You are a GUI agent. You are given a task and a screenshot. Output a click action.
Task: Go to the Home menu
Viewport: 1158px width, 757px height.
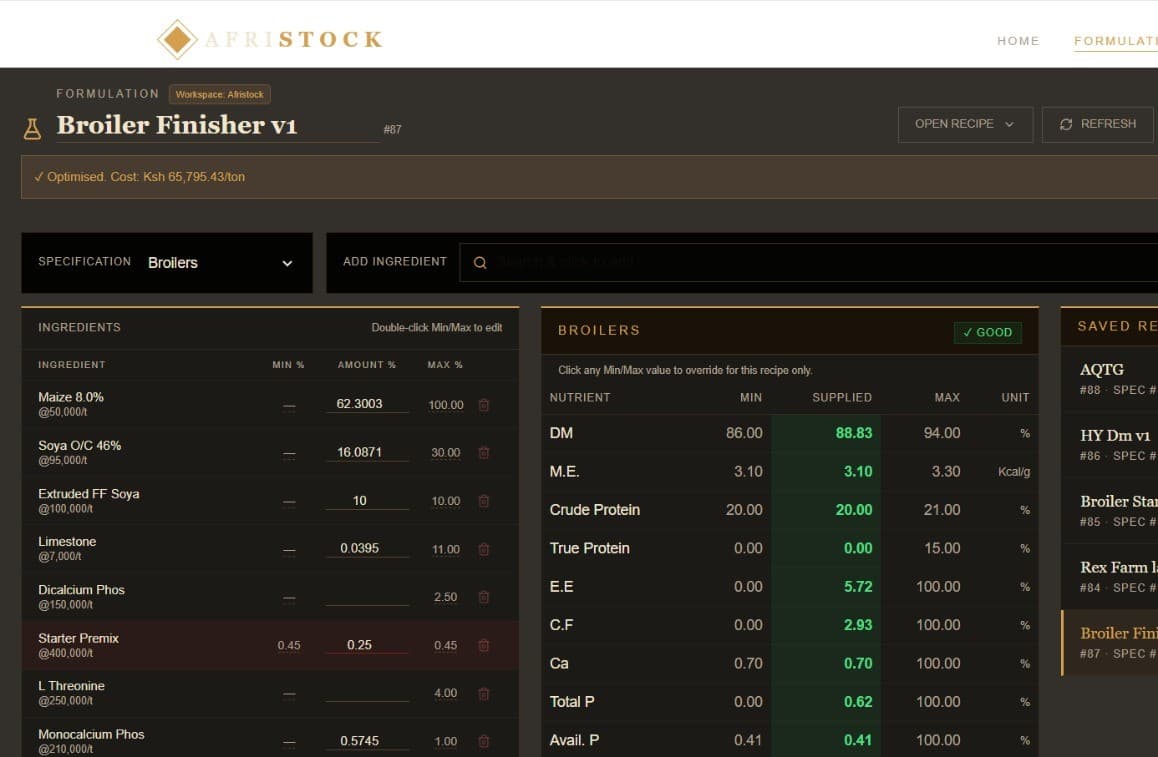tap(1018, 41)
